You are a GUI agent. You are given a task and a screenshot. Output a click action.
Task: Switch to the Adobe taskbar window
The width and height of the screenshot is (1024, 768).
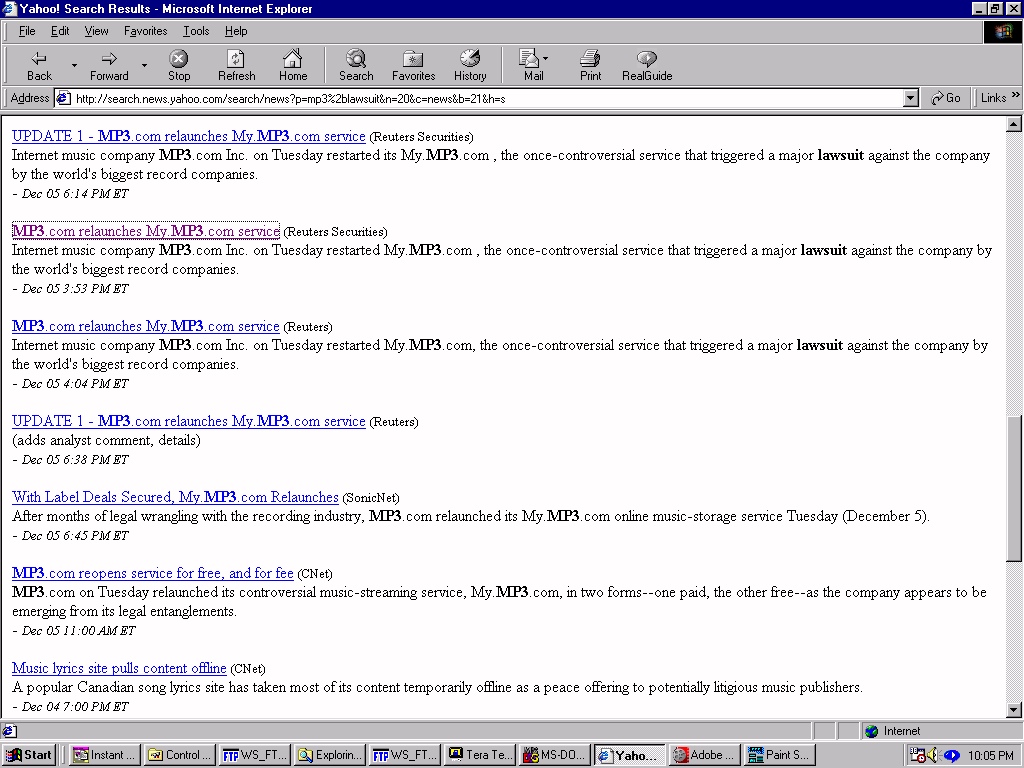pos(704,756)
